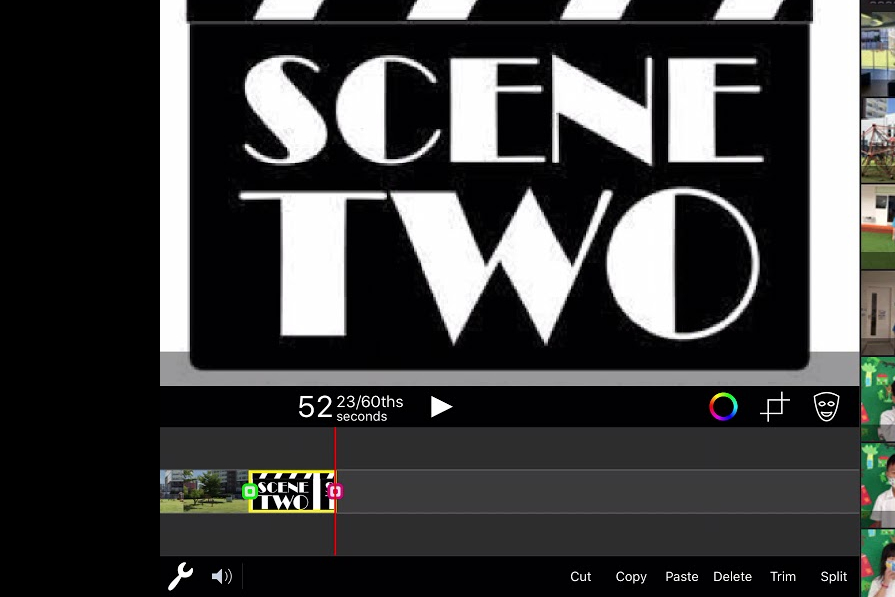Paste the copied clip
The width and height of the screenshot is (895, 597).
pos(681,576)
